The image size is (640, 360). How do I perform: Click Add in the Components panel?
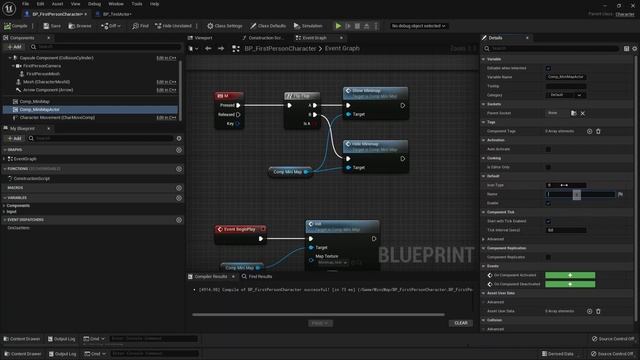pyautogui.click(x=14, y=47)
